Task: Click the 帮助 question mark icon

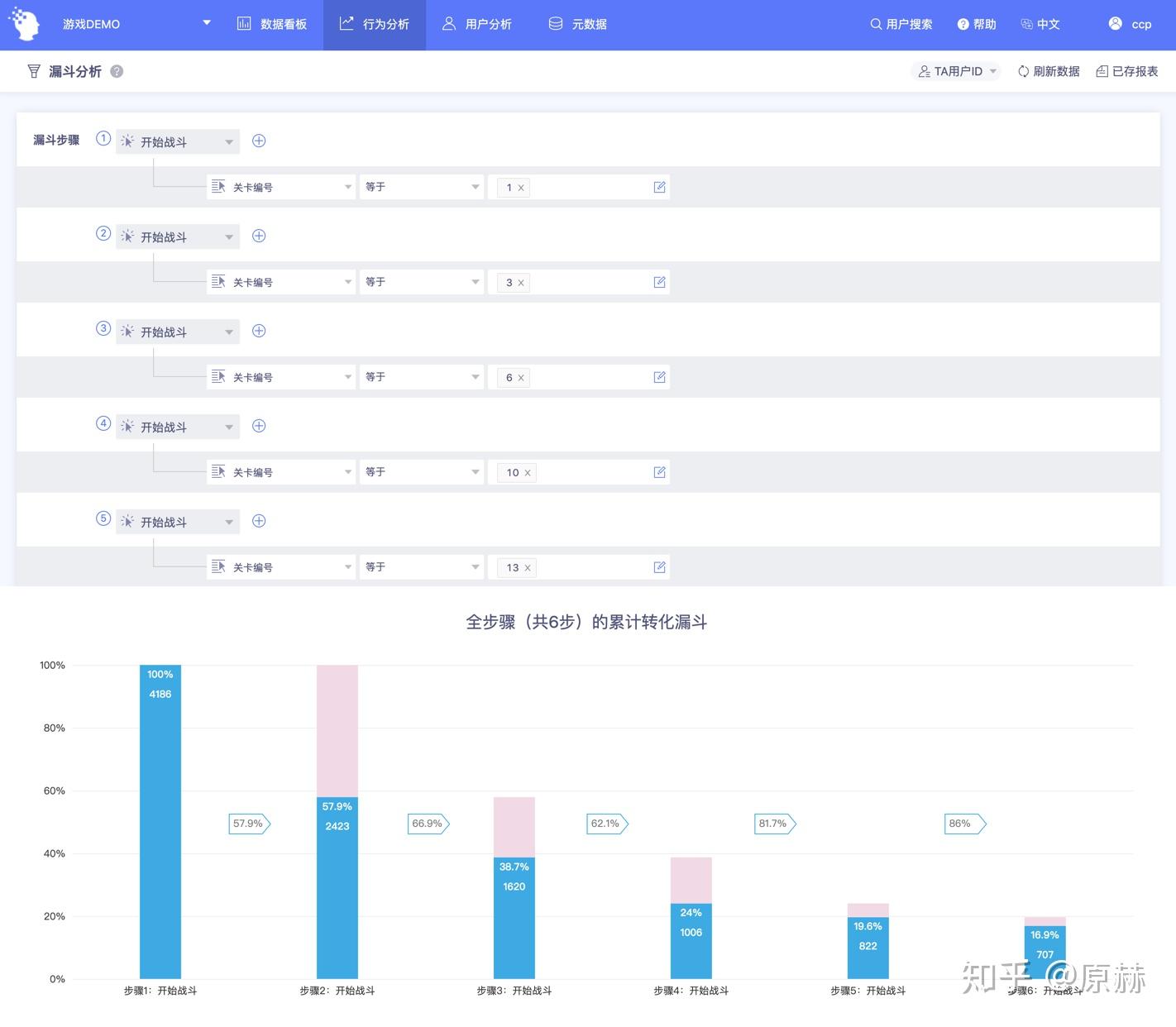Action: click(961, 24)
